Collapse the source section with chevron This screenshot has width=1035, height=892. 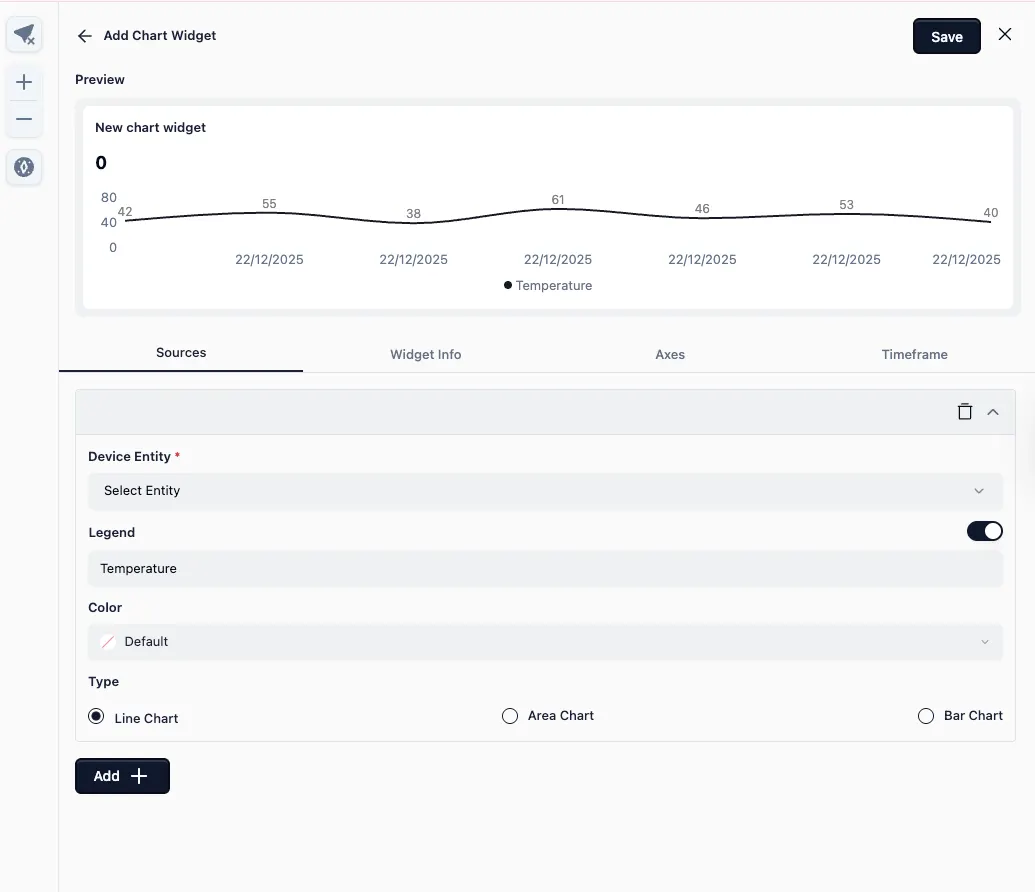pyautogui.click(x=993, y=412)
